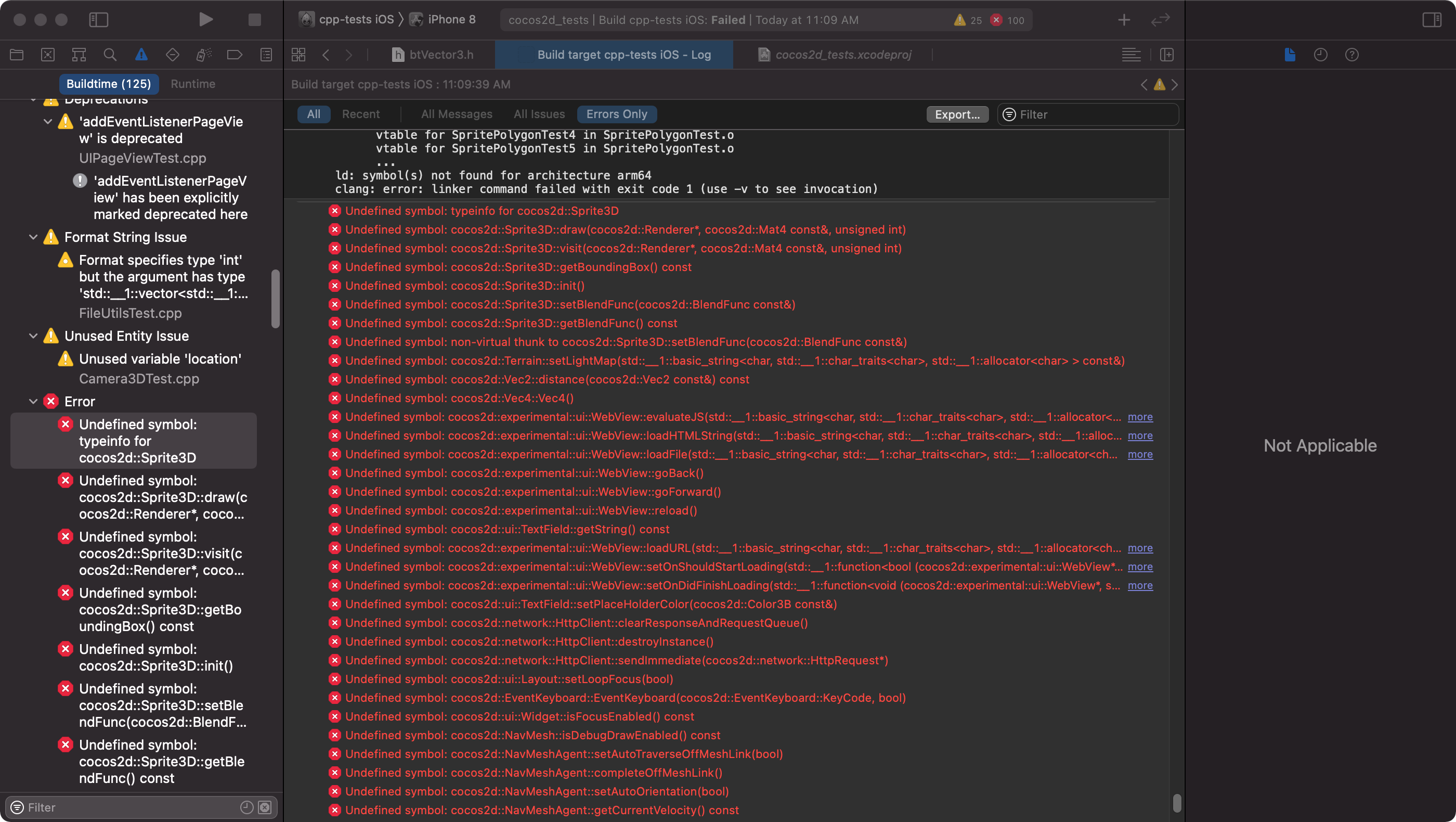Click the Export... button

pos(956,114)
